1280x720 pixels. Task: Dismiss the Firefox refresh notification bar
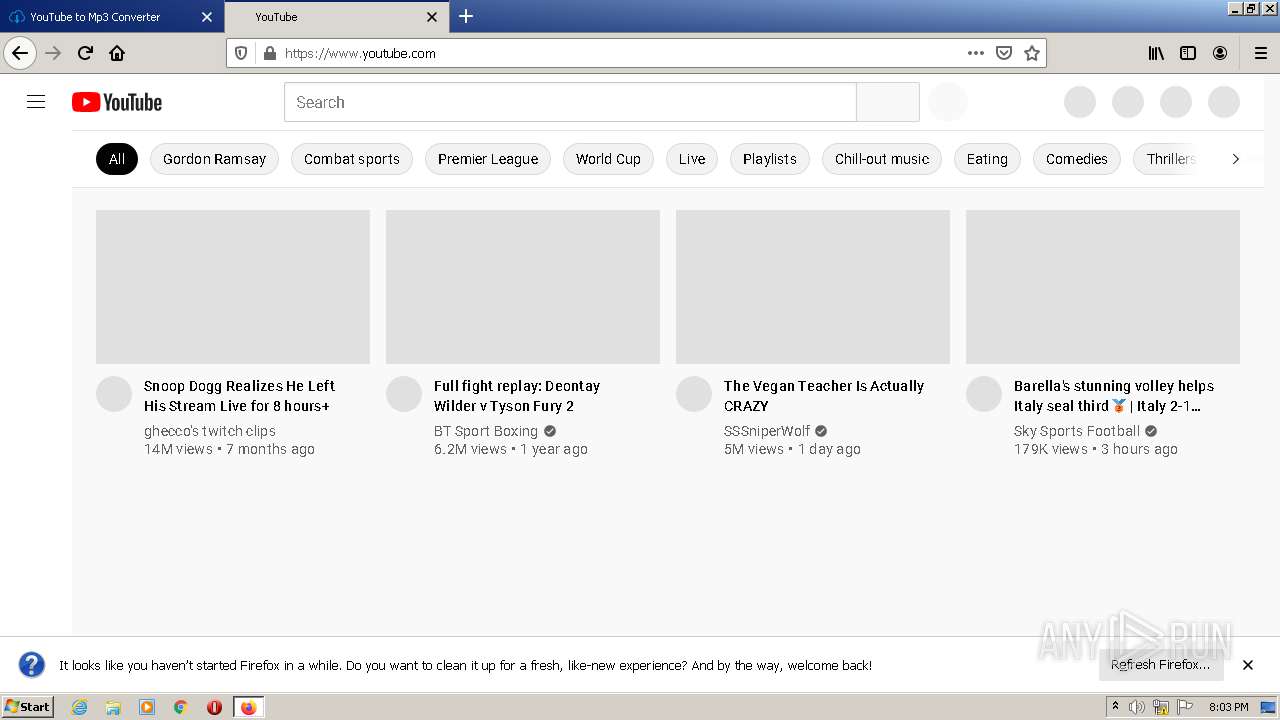click(x=1248, y=665)
